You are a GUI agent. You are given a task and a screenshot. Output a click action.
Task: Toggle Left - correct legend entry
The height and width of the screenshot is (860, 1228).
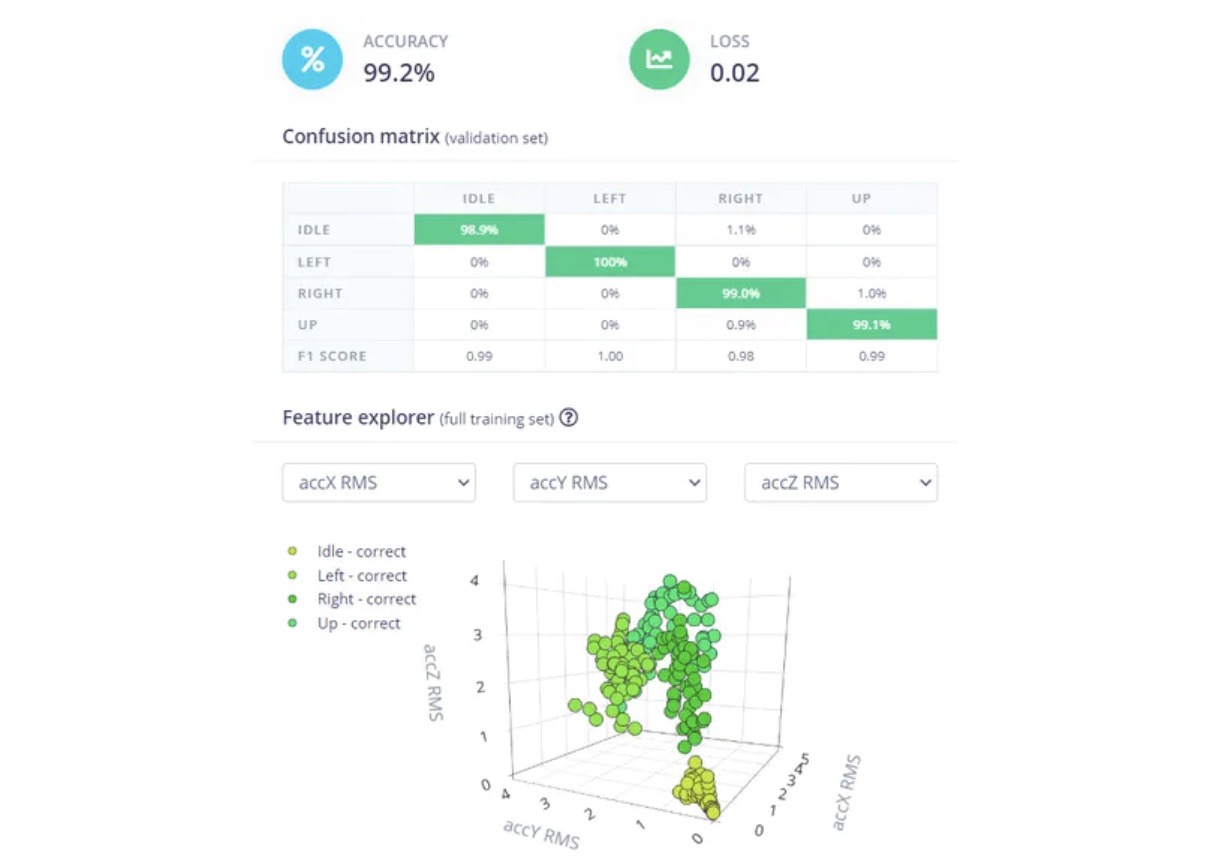[361, 575]
